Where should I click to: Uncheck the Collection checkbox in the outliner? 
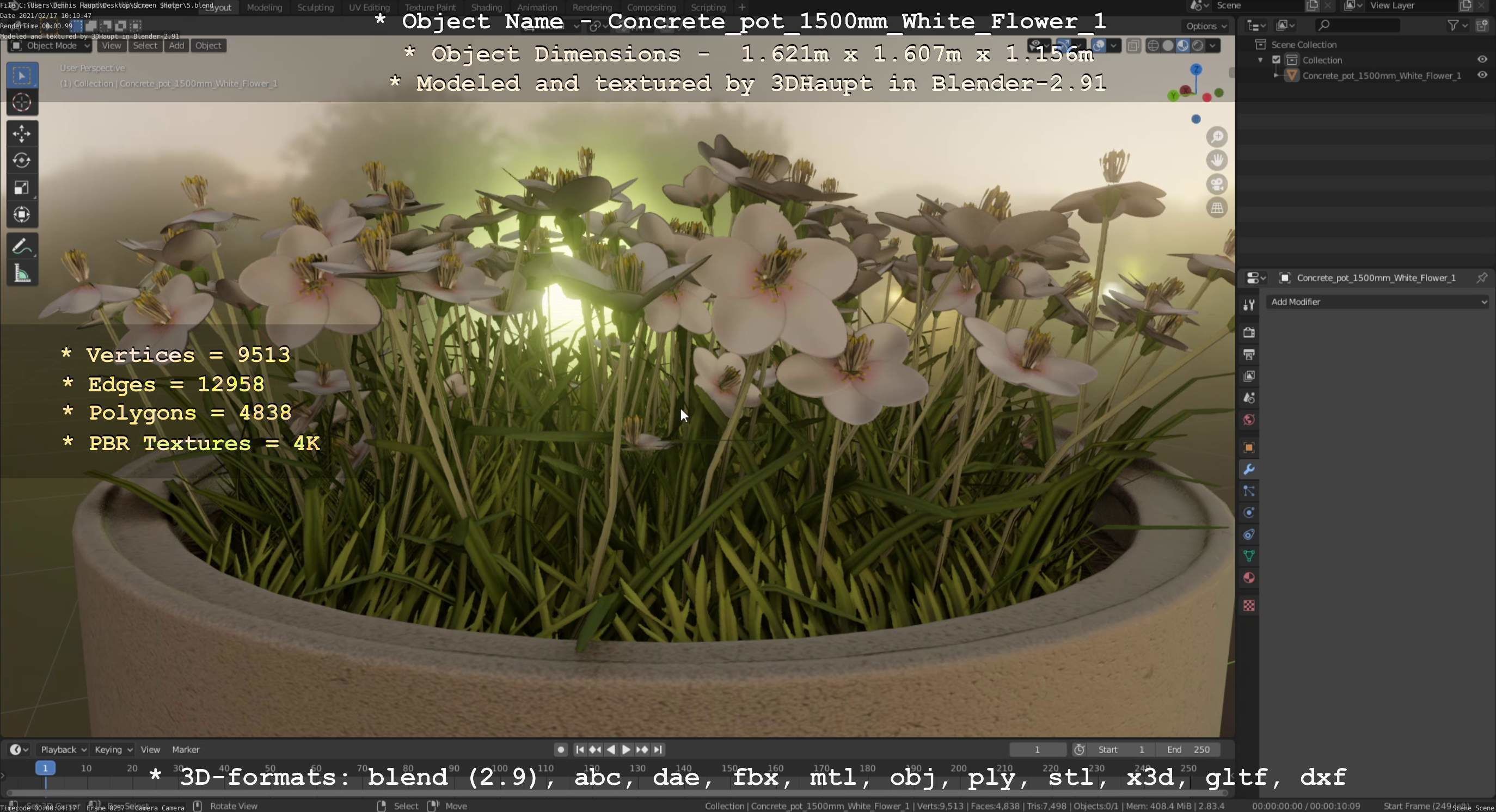[1276, 60]
